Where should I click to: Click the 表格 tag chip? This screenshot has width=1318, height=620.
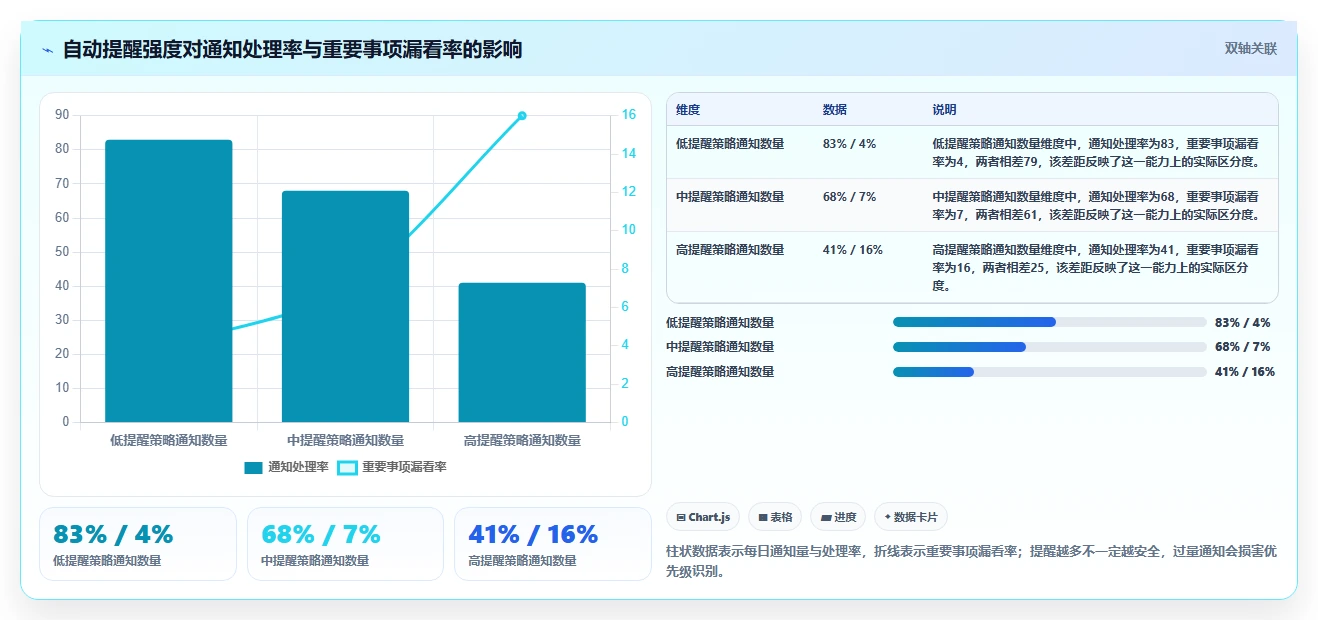[775, 517]
